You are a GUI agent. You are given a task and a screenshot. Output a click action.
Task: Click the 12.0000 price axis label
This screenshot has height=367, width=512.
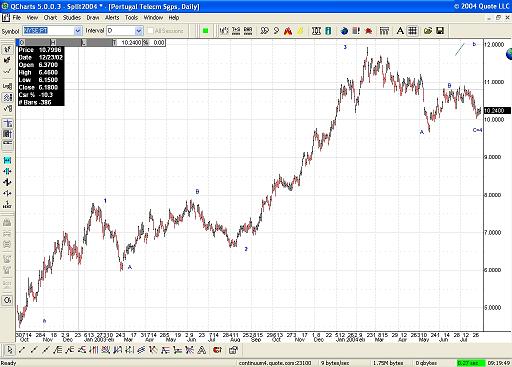coord(494,45)
